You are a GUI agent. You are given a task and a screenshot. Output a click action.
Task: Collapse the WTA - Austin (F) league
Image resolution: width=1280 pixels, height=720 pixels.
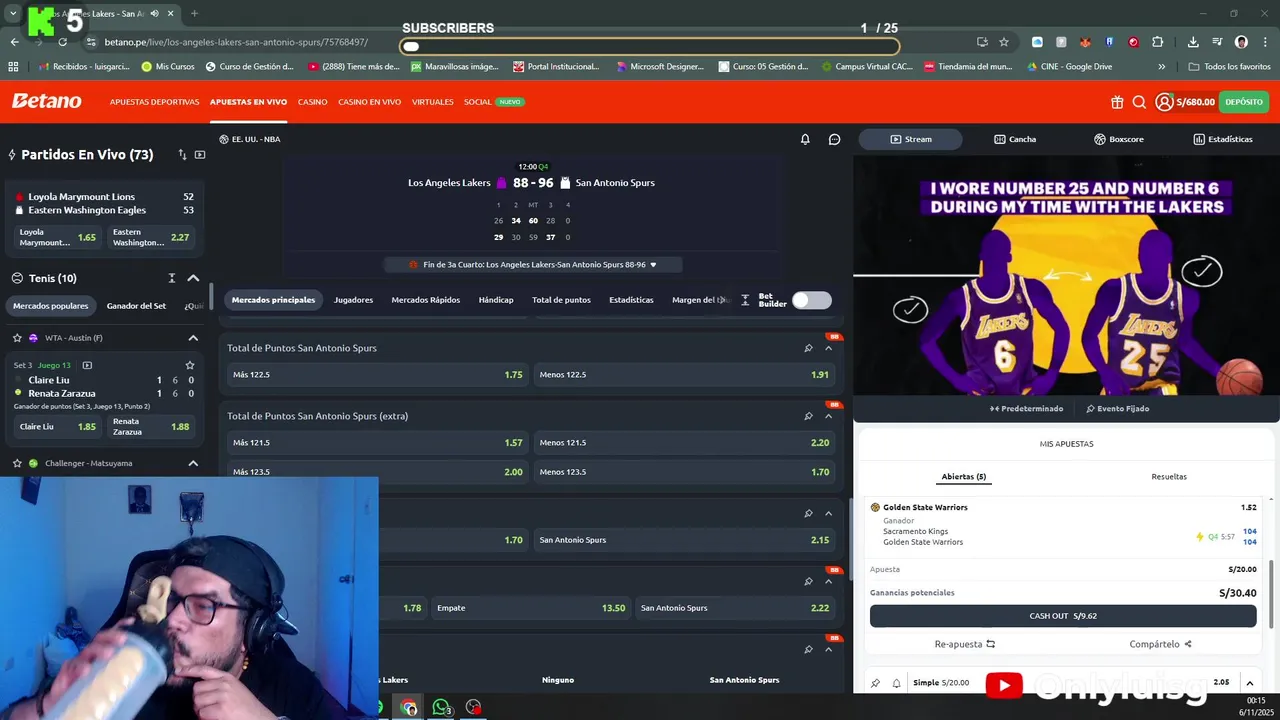point(193,338)
